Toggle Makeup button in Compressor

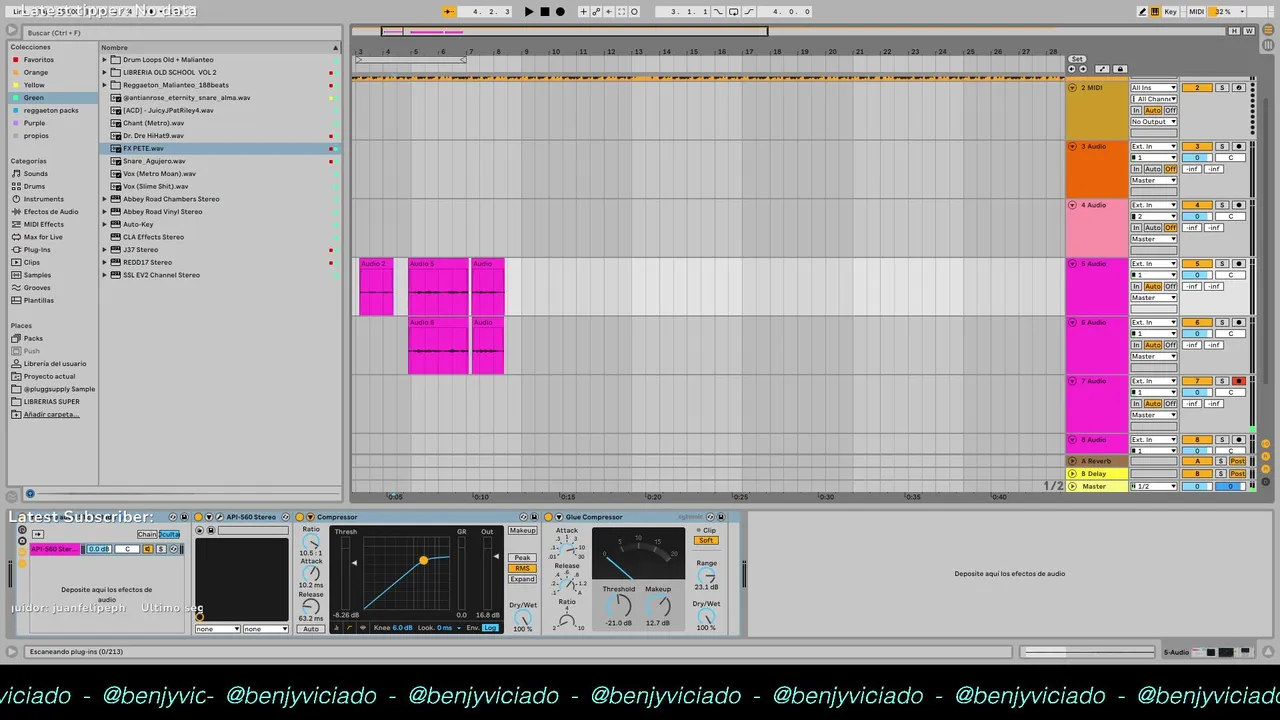(x=522, y=531)
